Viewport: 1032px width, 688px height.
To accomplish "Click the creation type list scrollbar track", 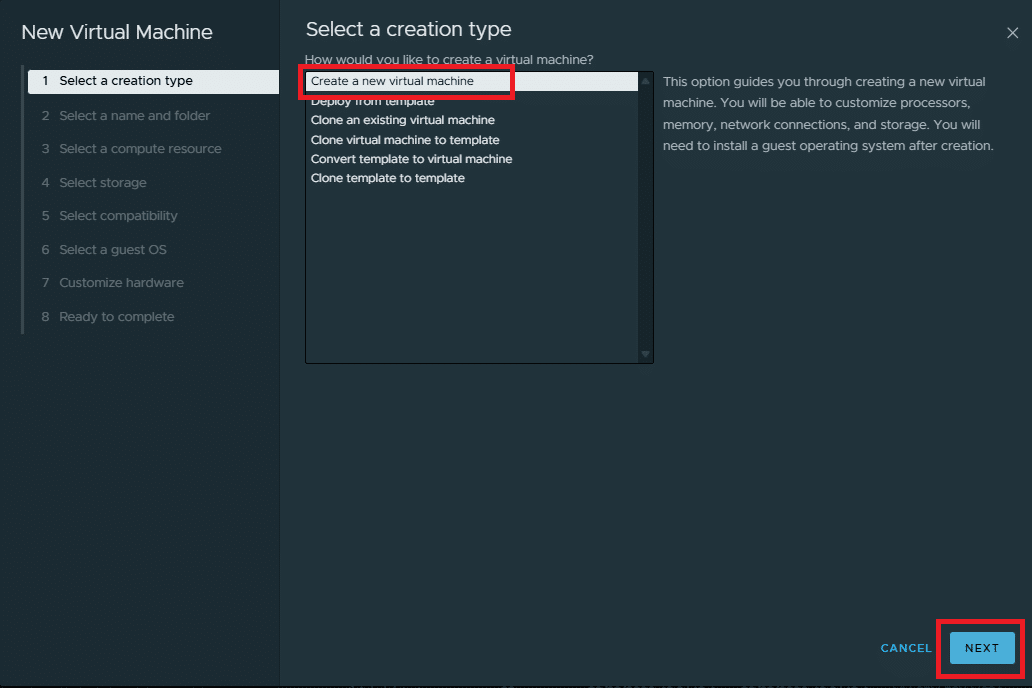I will (x=645, y=220).
